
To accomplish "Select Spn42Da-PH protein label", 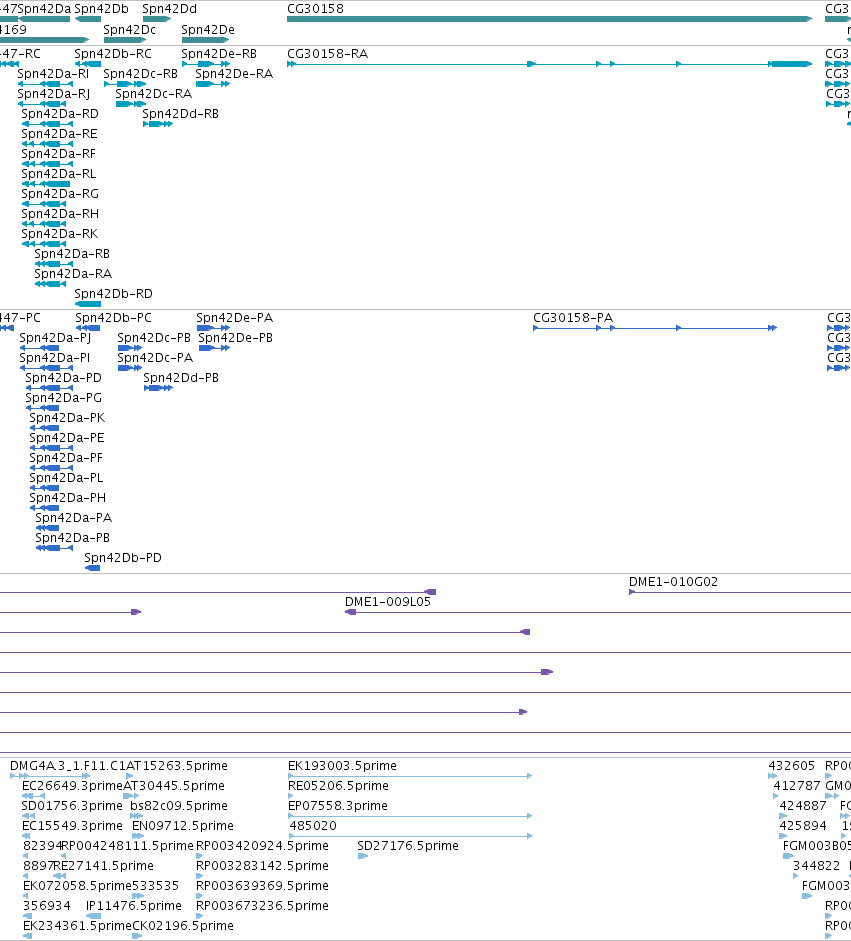I will [68, 498].
